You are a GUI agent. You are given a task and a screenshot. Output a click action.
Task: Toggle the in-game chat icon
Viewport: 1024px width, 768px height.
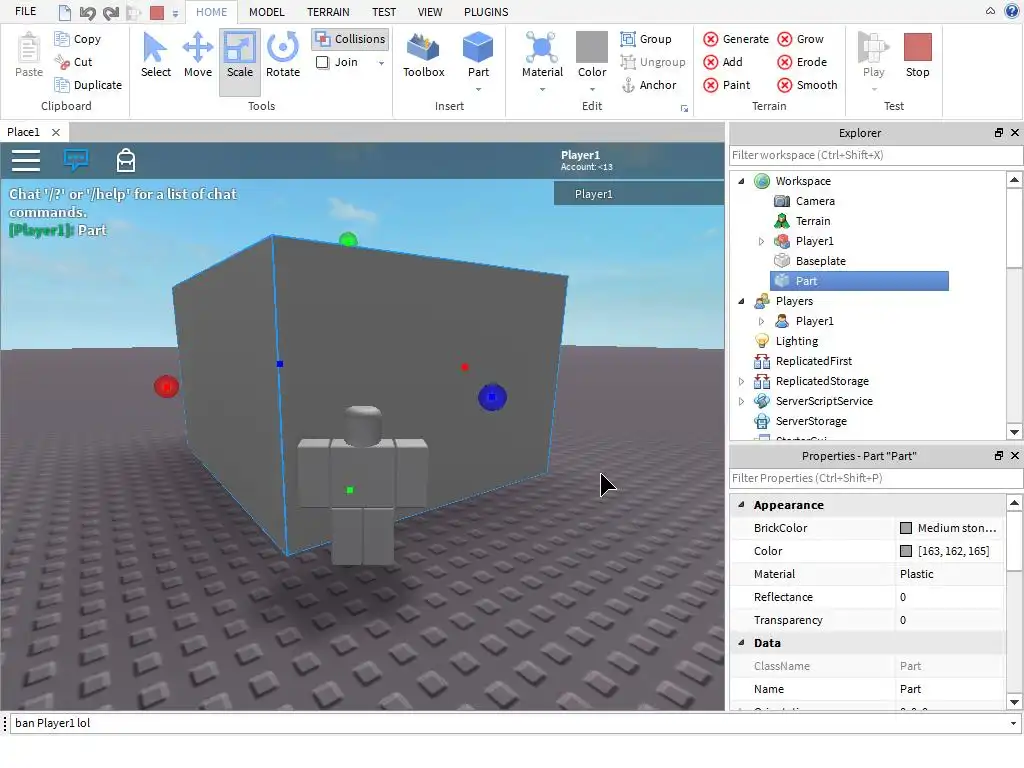tap(76, 159)
